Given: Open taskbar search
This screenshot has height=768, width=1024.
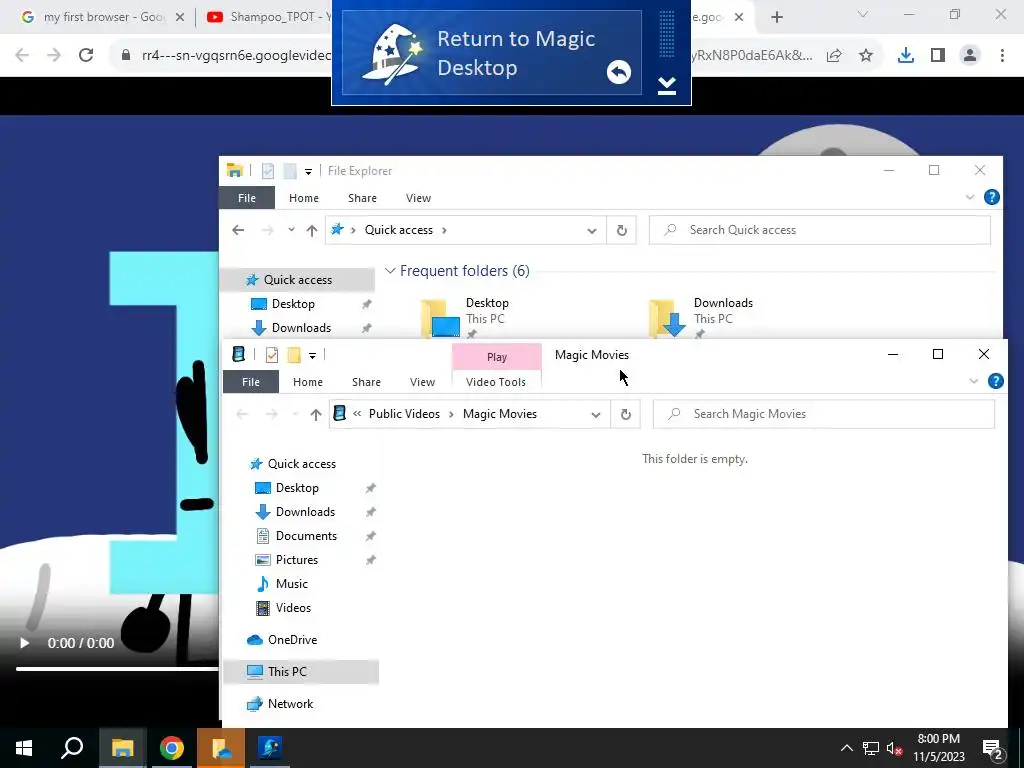Looking at the screenshot, I should pos(72,748).
